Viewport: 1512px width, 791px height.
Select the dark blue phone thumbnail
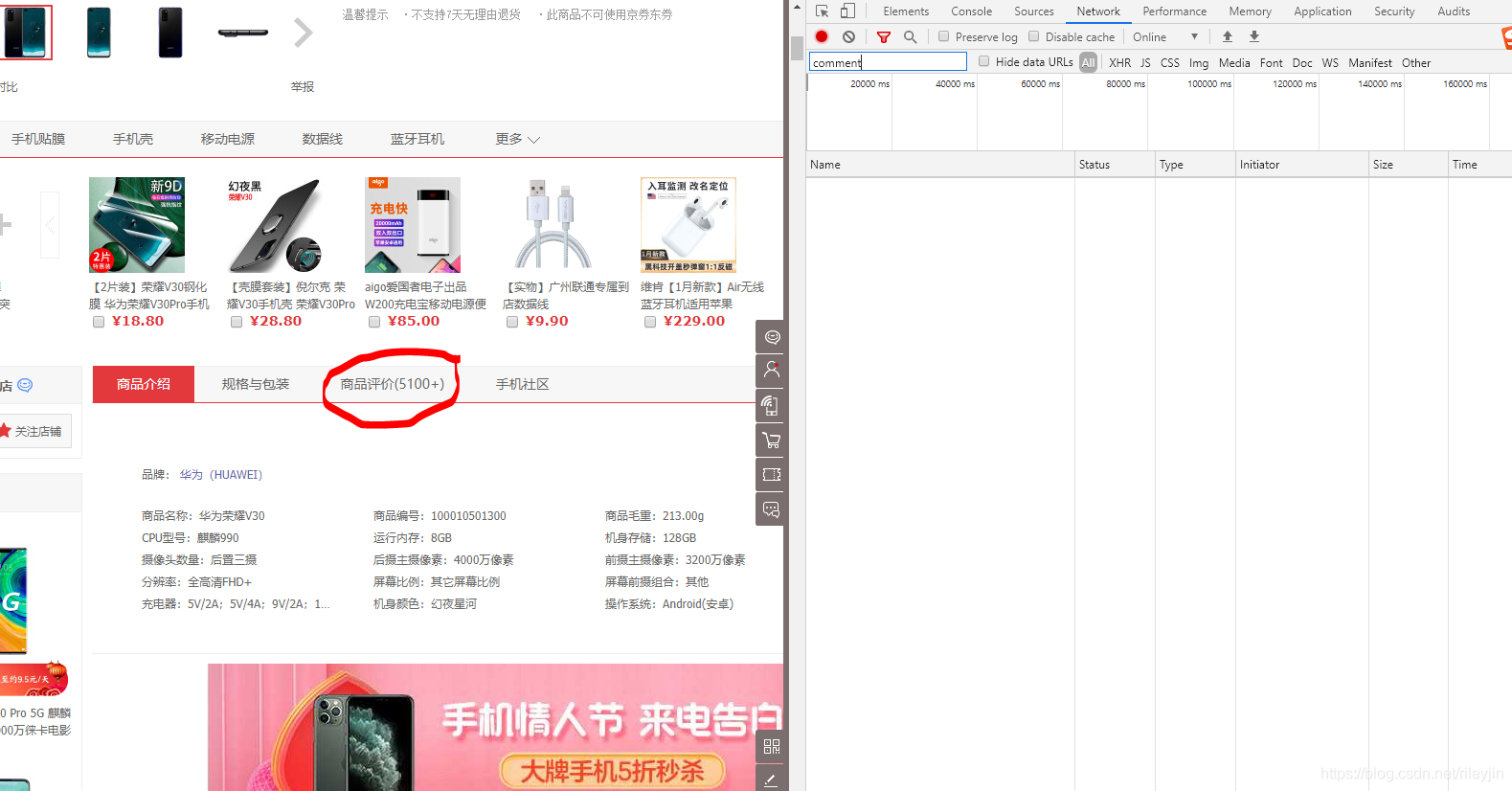click(170, 33)
